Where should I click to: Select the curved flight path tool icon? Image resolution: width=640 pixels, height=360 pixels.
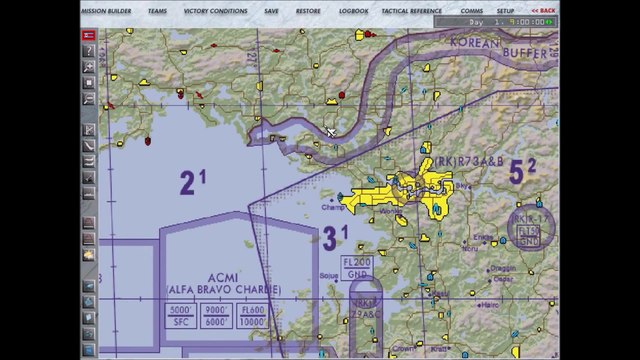click(89, 146)
